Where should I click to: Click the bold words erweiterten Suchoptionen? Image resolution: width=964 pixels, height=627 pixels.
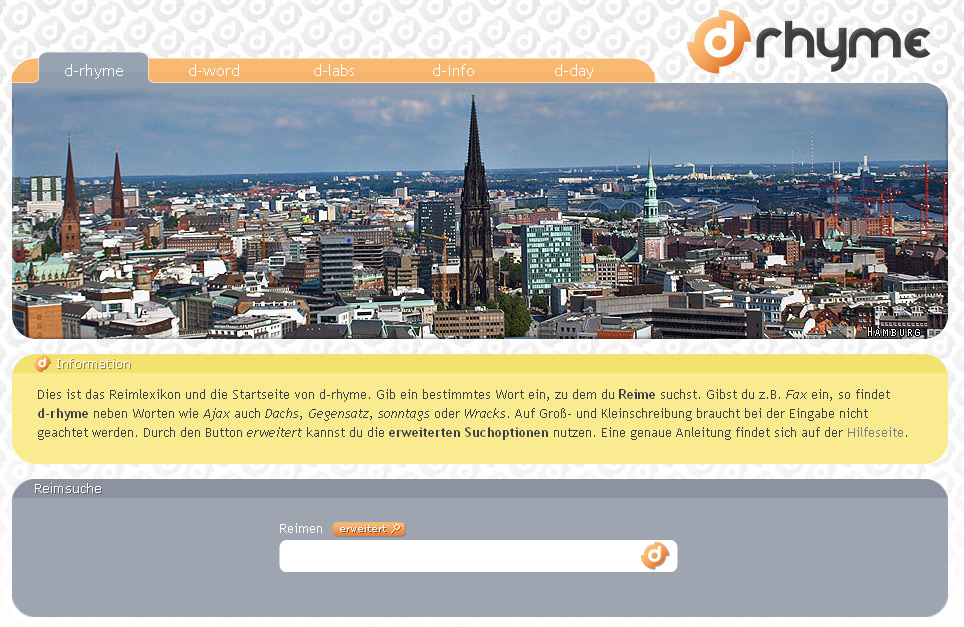tap(468, 432)
